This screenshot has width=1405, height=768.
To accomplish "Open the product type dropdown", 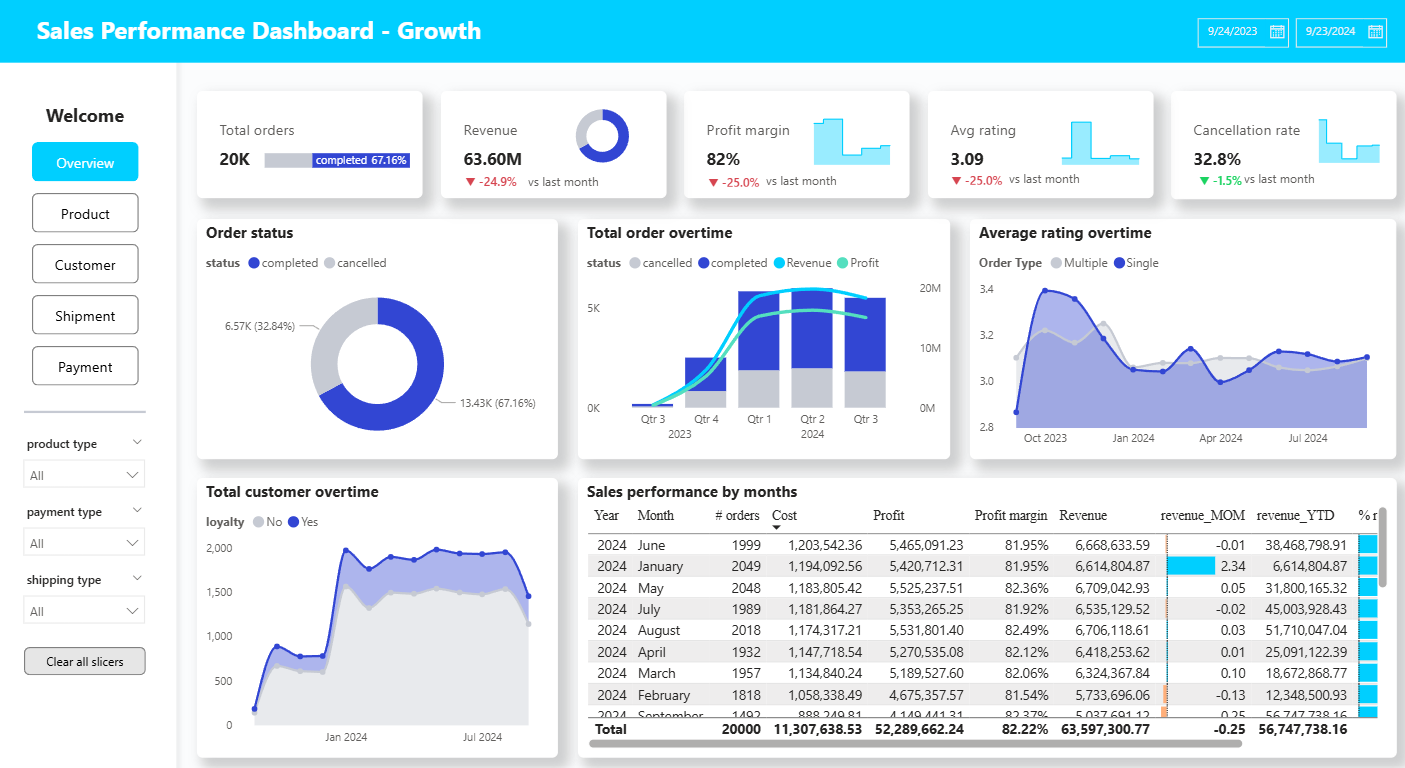I will coord(85,475).
